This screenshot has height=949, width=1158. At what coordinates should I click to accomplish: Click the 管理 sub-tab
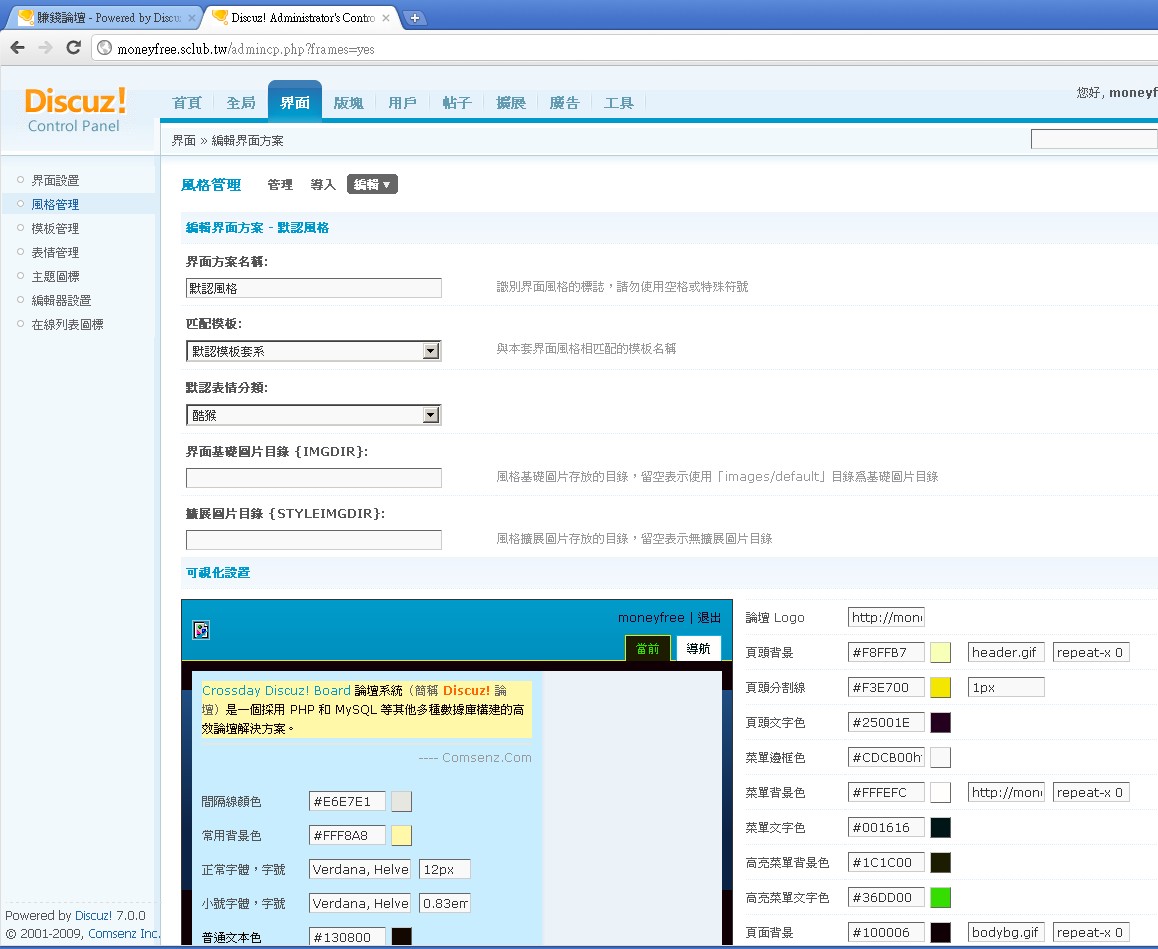coord(280,185)
